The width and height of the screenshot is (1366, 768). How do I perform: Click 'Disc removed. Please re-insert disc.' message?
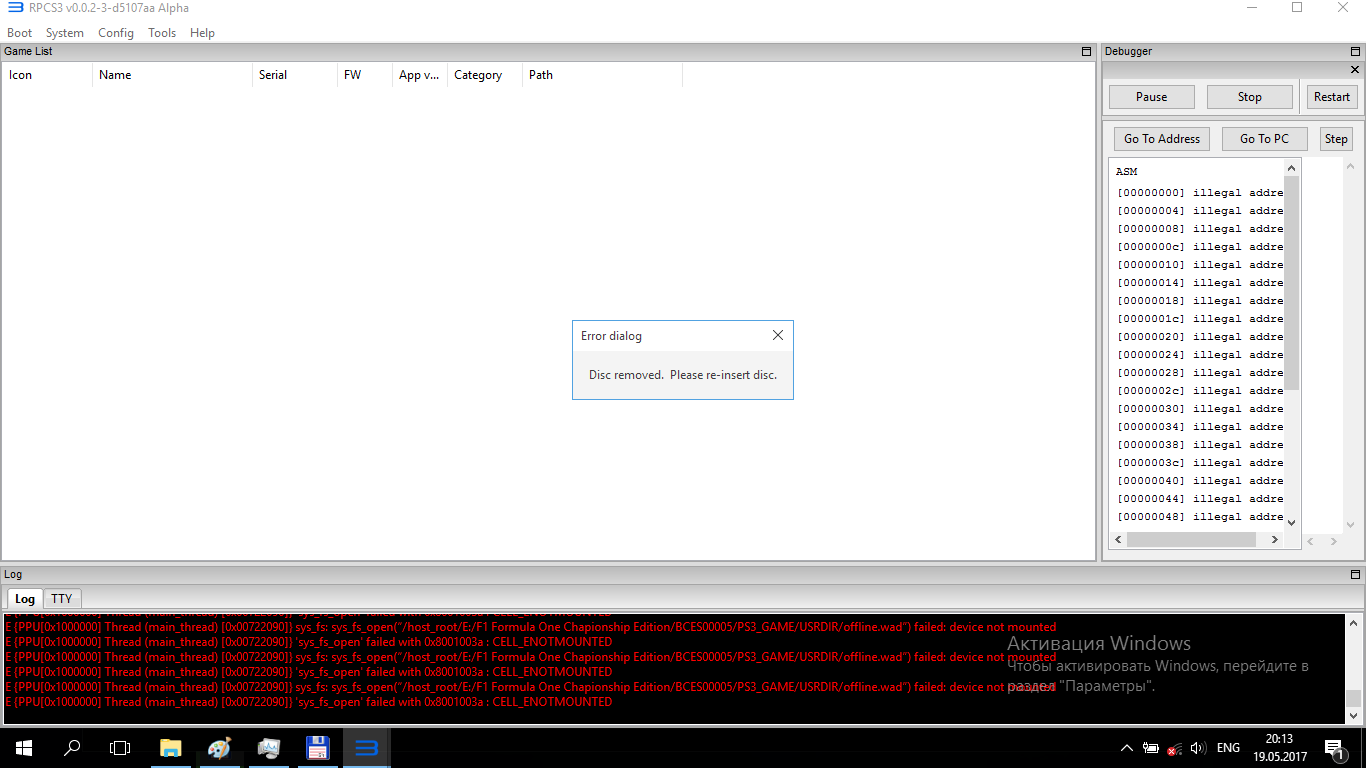point(683,375)
